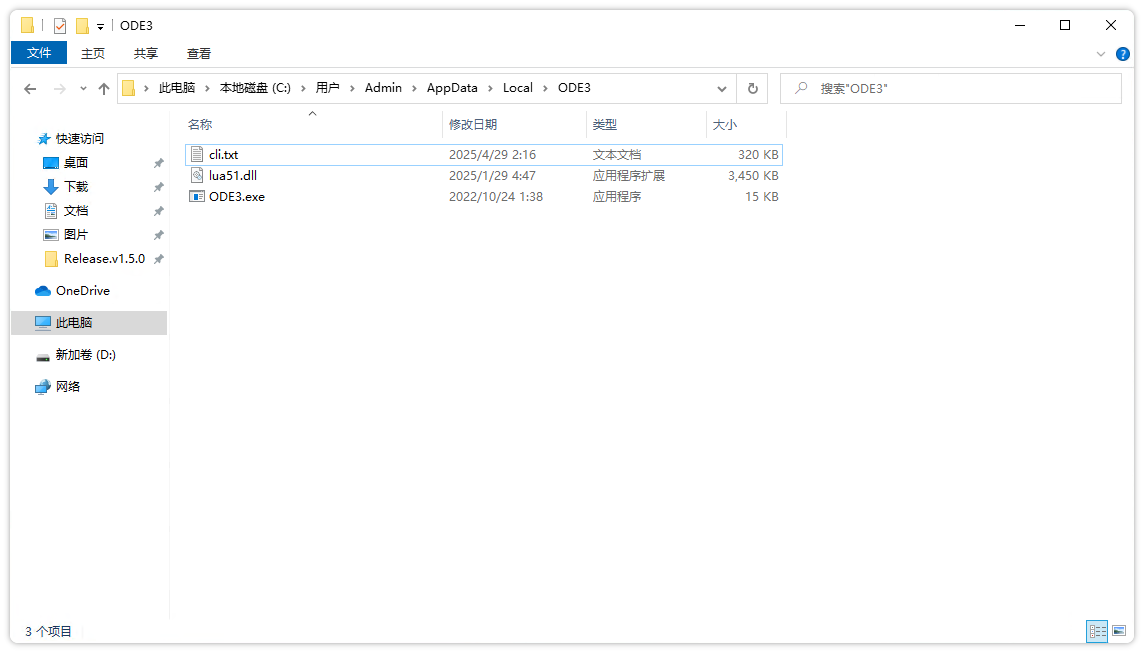
Task: Jump to AppData via breadcrumb link
Action: [452, 88]
